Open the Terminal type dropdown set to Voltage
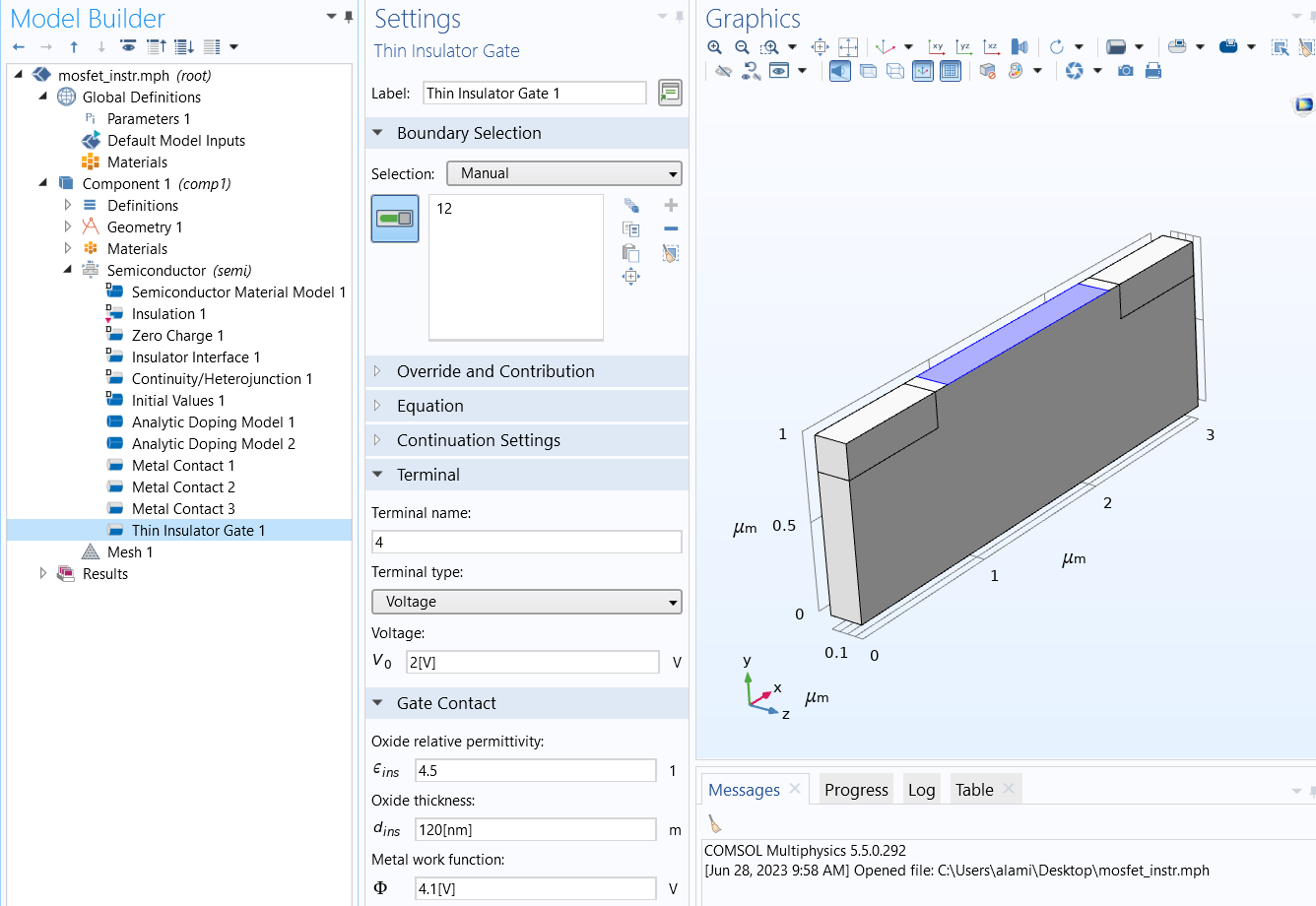Screen dimensions: 1316x906 tap(526, 602)
